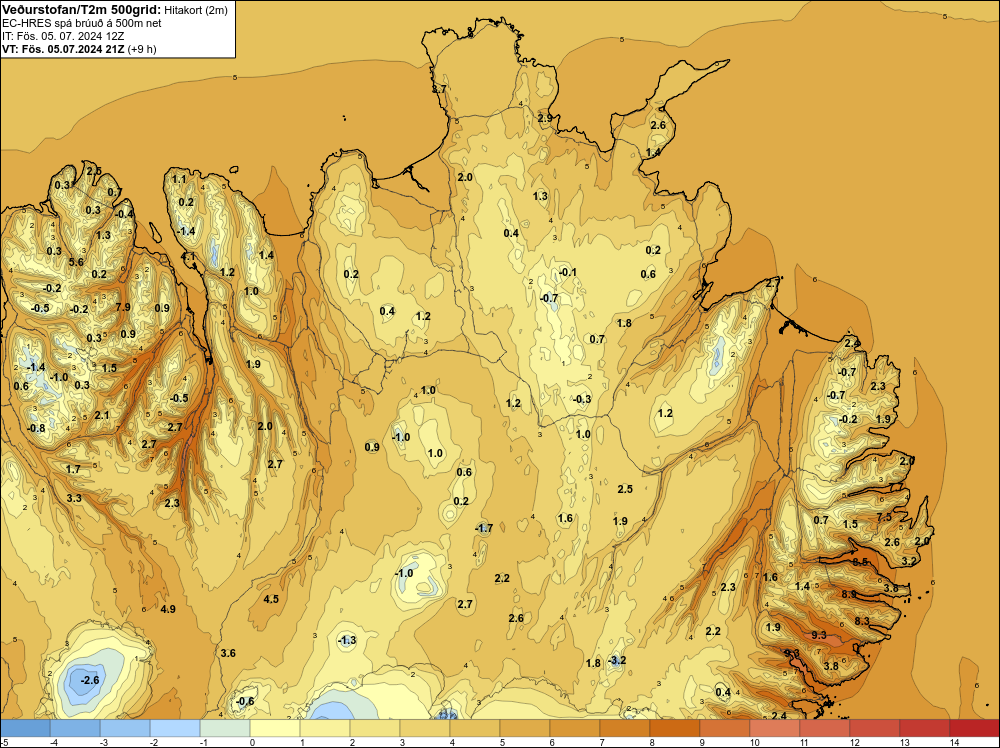The image size is (1000, 748).
Task: Click the 4.1 temperature value
Action: click(x=189, y=256)
